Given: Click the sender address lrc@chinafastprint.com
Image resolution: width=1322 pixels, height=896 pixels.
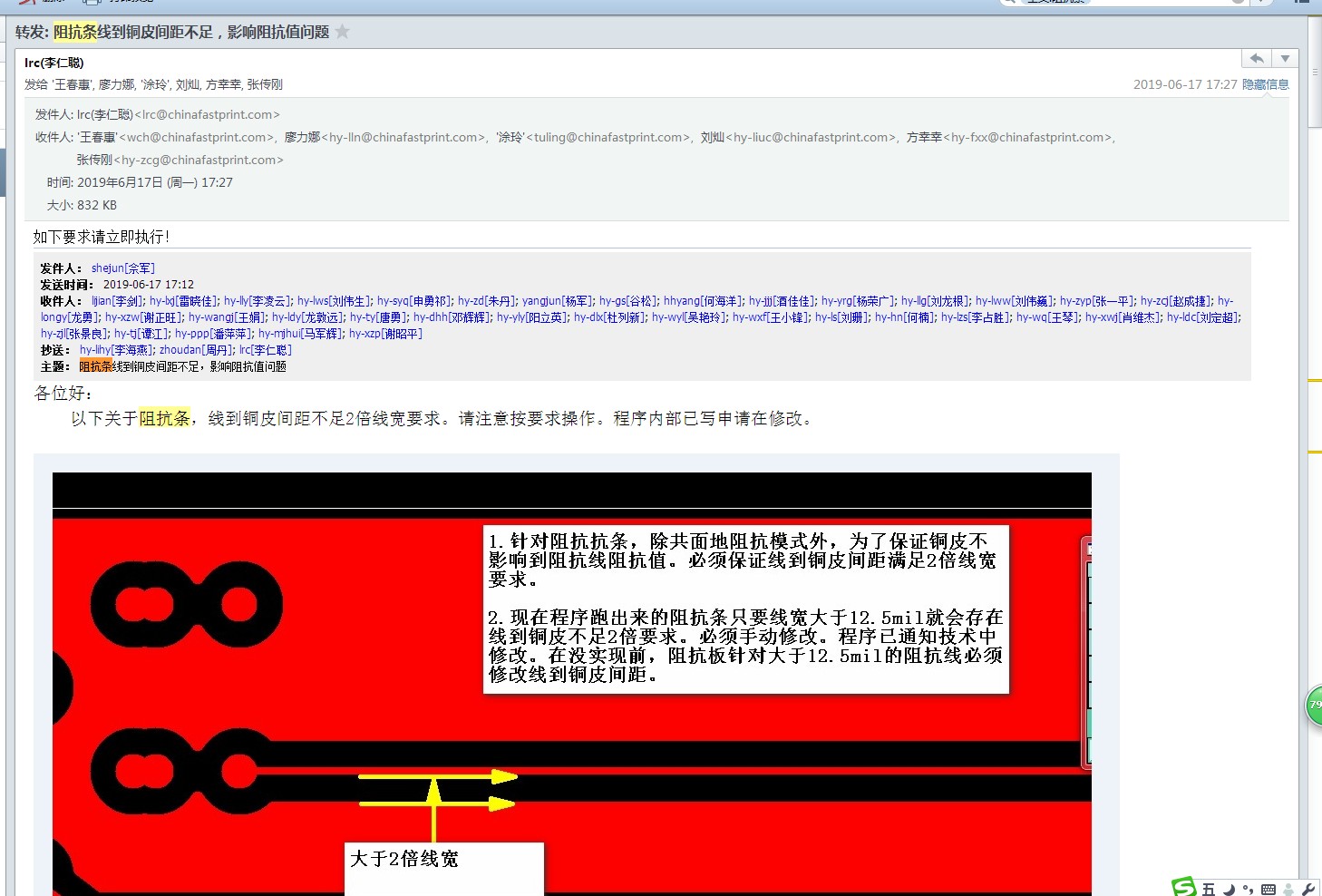Looking at the screenshot, I should (x=208, y=114).
